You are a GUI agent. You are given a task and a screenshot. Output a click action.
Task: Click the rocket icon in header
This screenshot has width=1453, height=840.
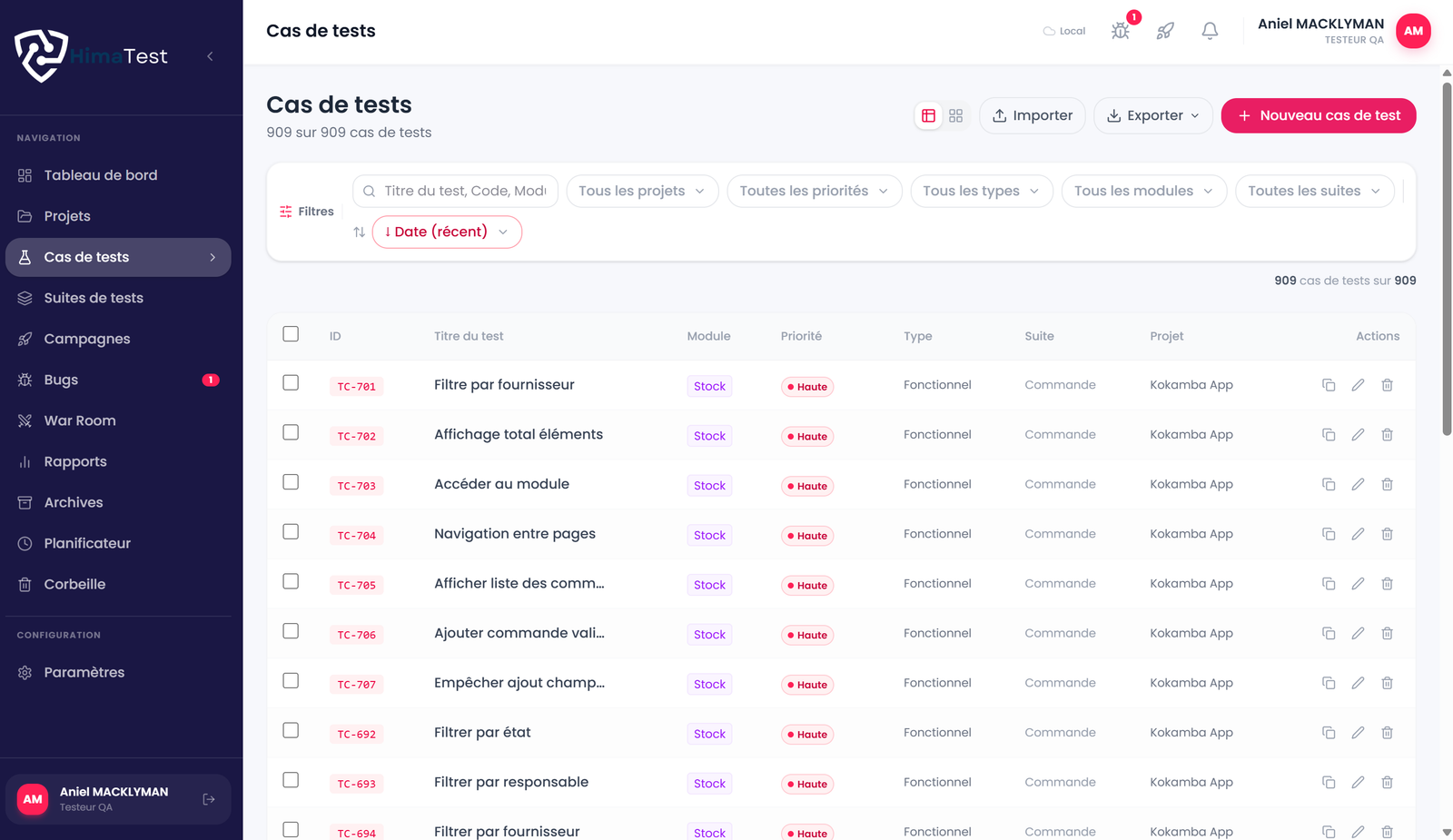pyautogui.click(x=1165, y=31)
